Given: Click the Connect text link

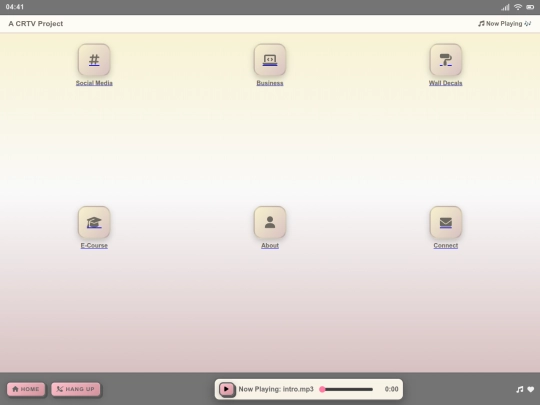Looking at the screenshot, I should [x=446, y=246].
